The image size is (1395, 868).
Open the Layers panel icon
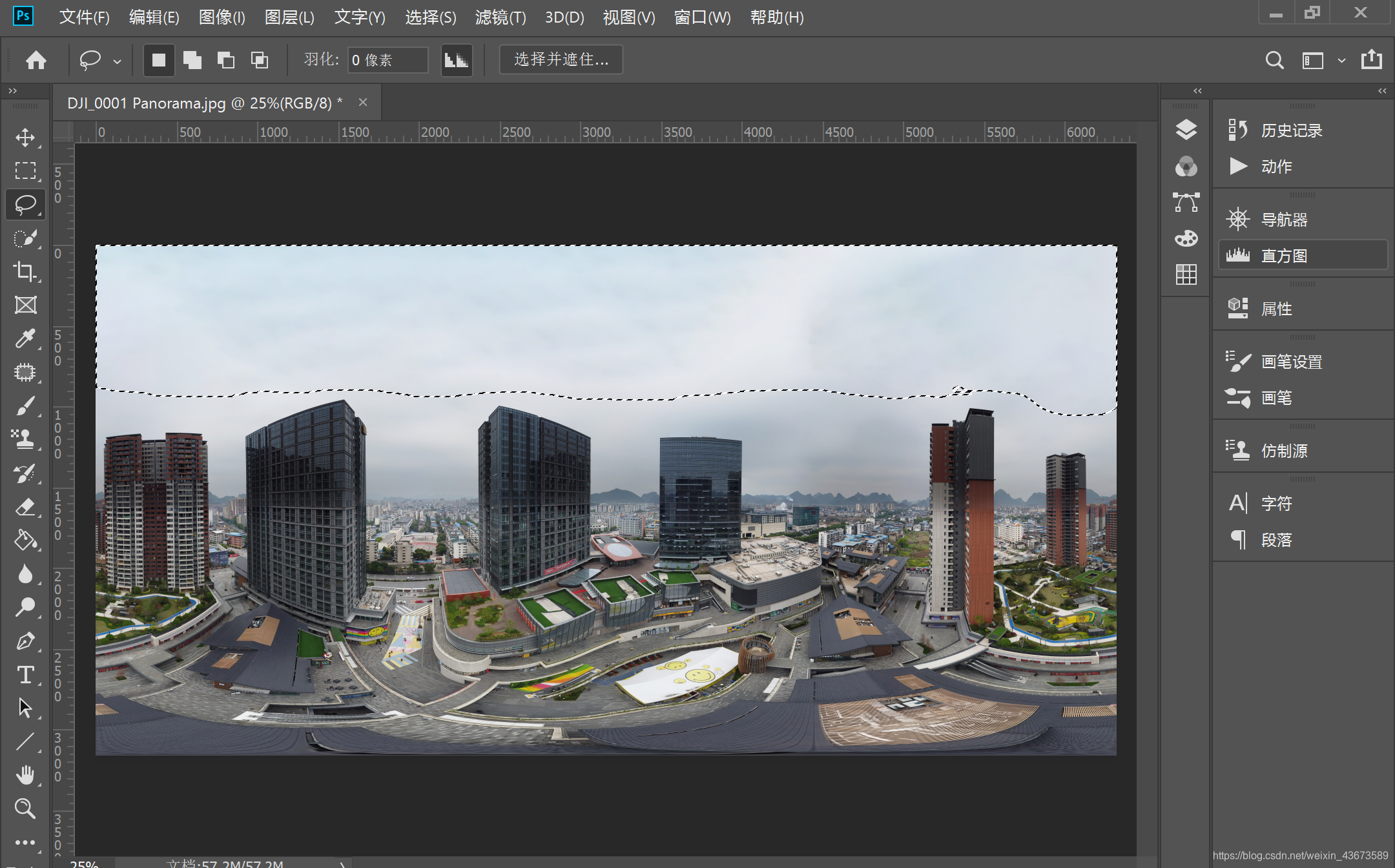pos(1186,130)
